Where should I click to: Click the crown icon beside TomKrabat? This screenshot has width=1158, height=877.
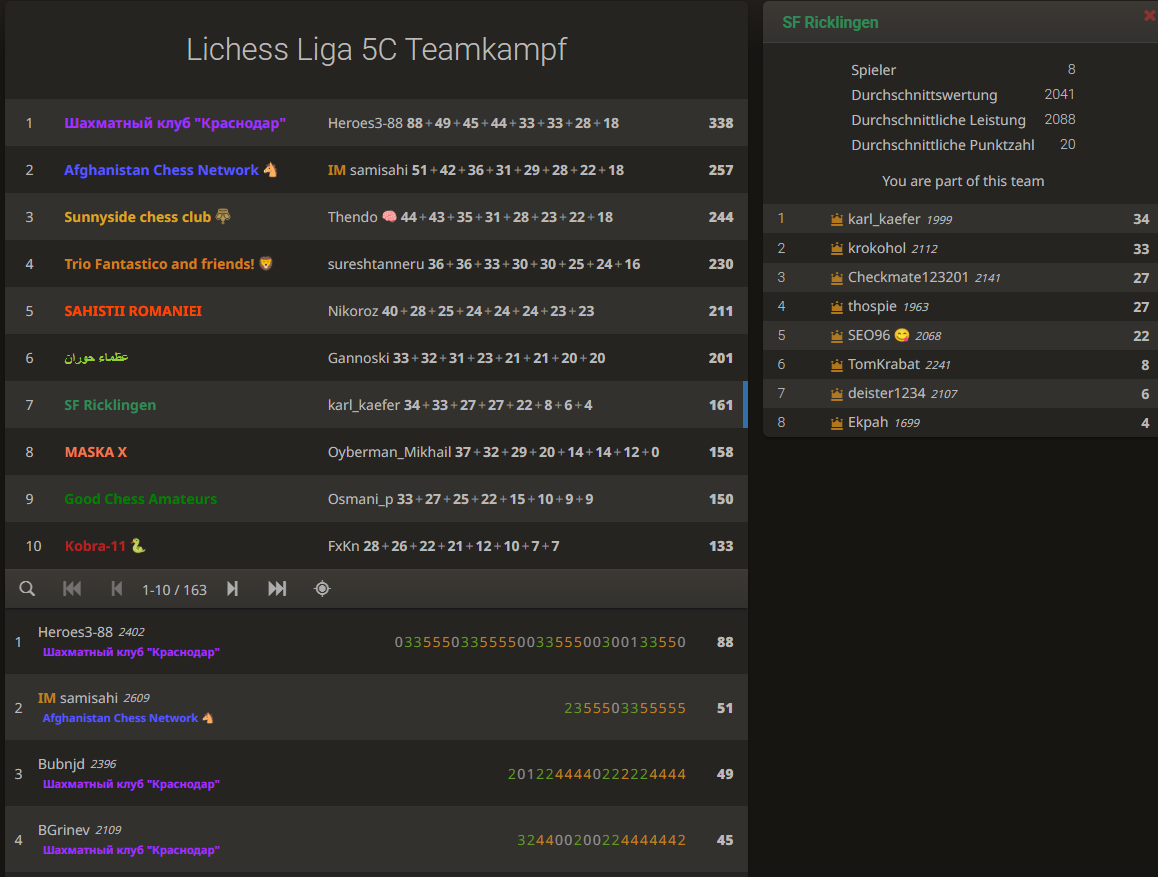tap(837, 365)
